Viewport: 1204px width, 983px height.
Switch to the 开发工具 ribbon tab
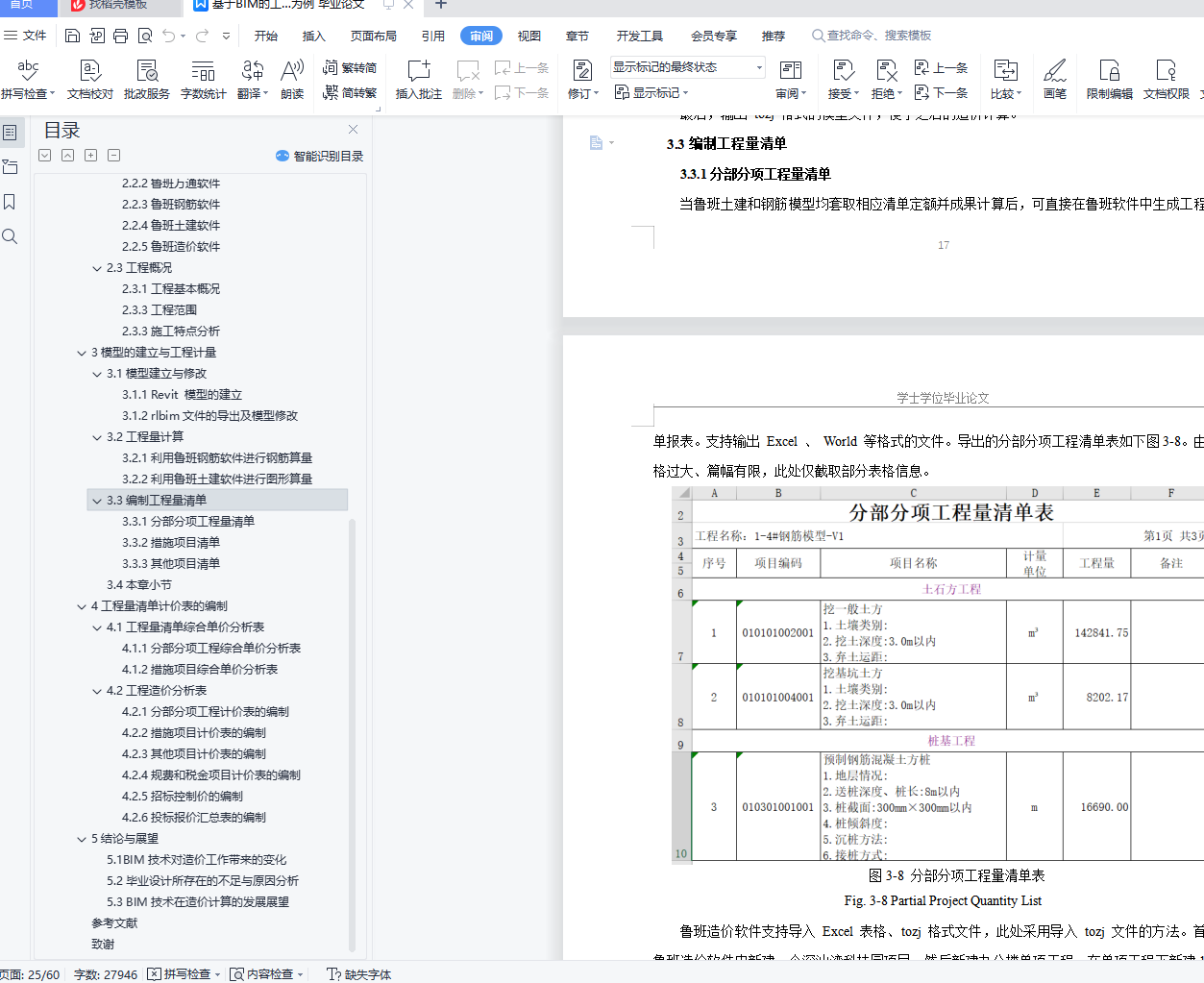coord(640,36)
